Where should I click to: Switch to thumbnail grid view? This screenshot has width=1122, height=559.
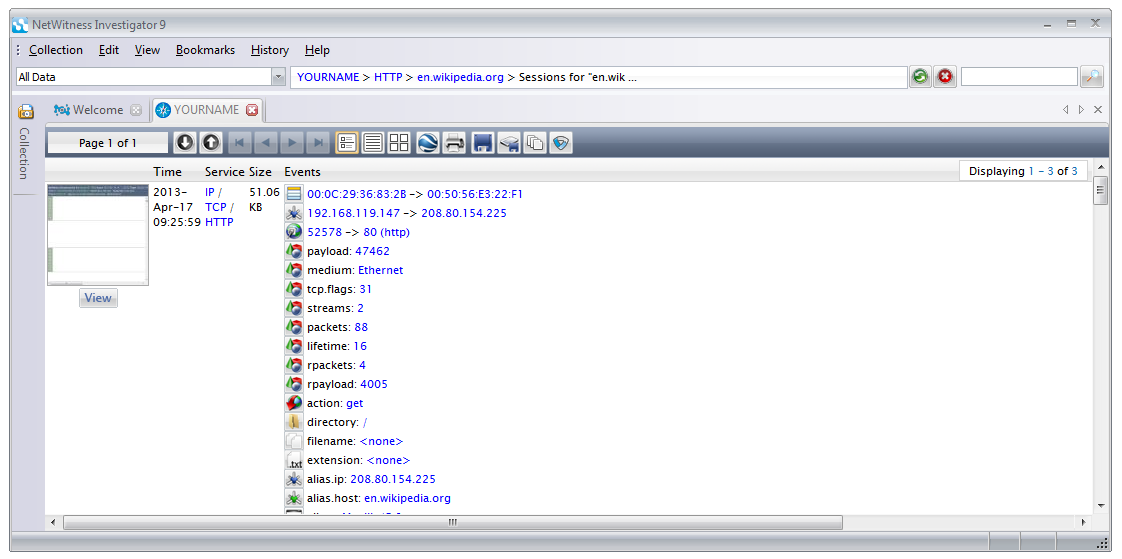399,143
